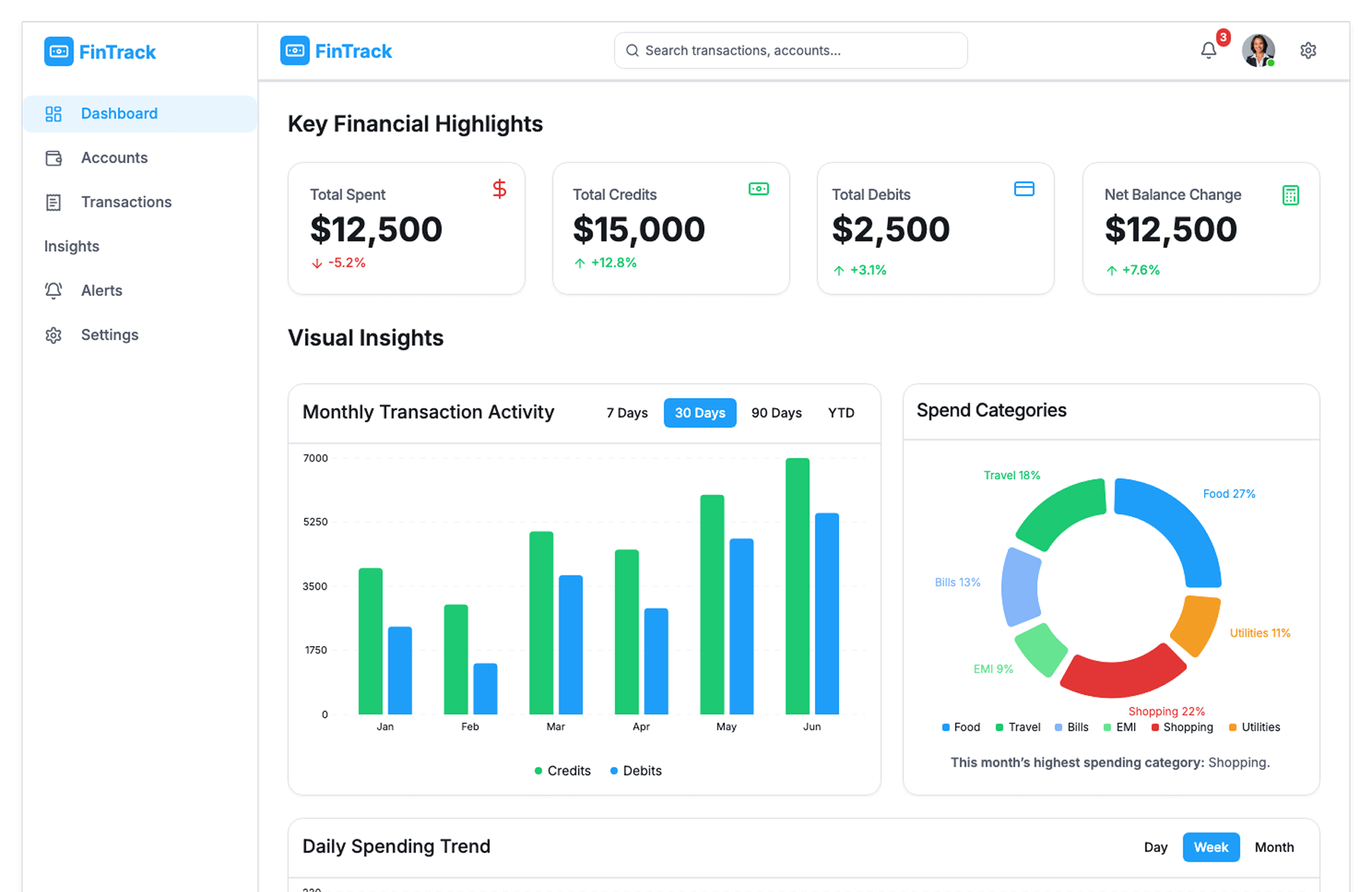Open Accounts from the sidebar
This screenshot has width=1372, height=892.
click(114, 158)
